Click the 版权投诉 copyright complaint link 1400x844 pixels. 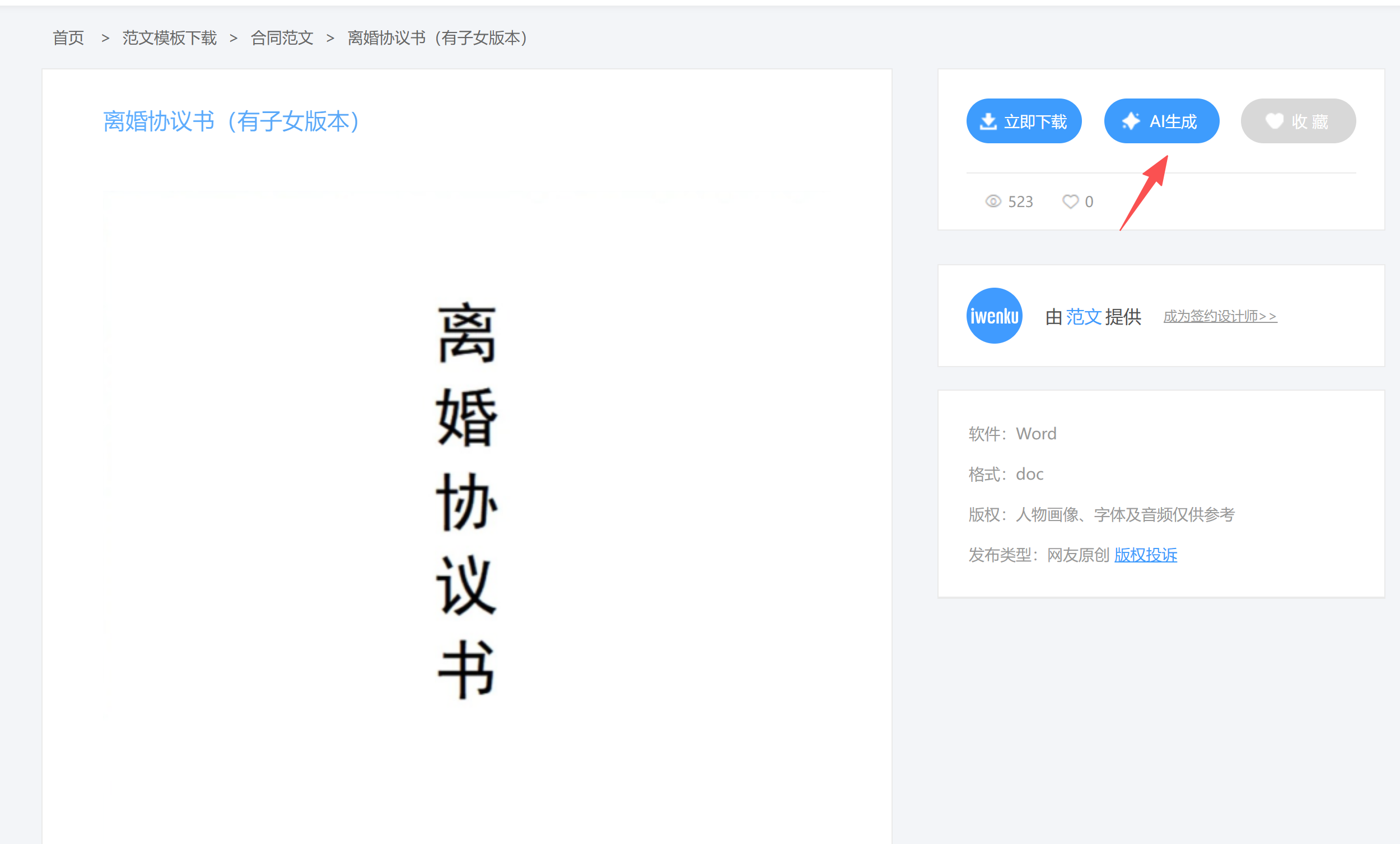pyautogui.click(x=1145, y=555)
